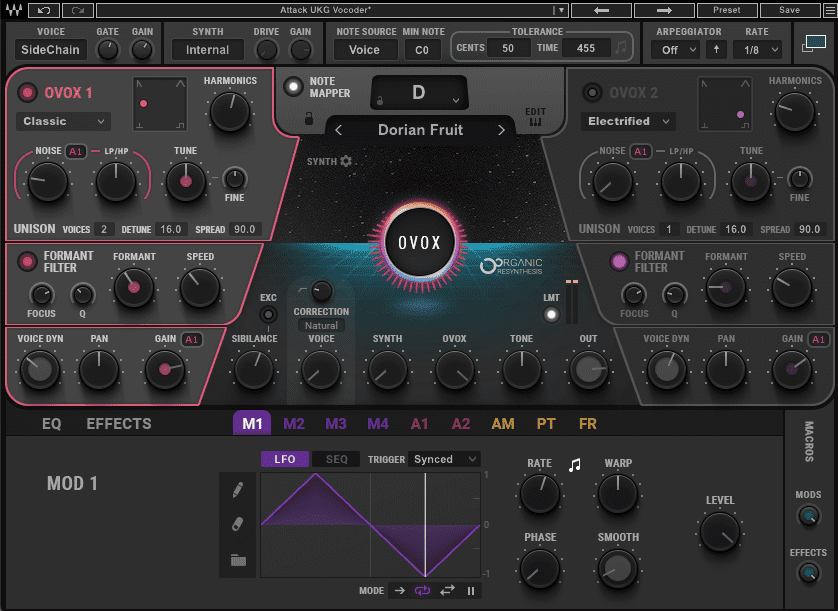Open the Arpeggiator Off dropdown
This screenshot has width=838, height=611.
coord(678,50)
